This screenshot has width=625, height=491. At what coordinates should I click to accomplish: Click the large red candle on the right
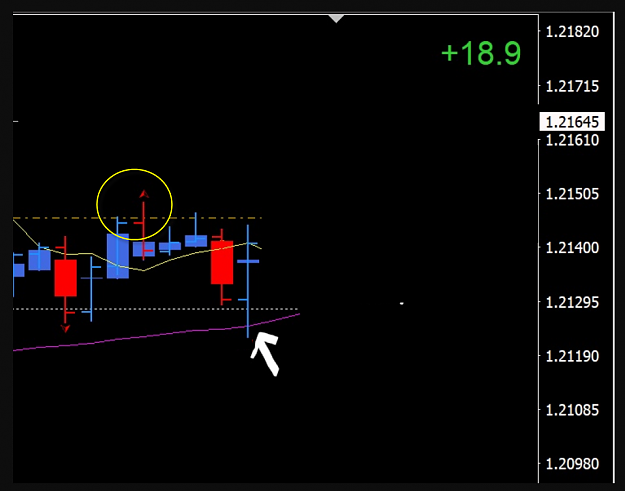(x=222, y=262)
